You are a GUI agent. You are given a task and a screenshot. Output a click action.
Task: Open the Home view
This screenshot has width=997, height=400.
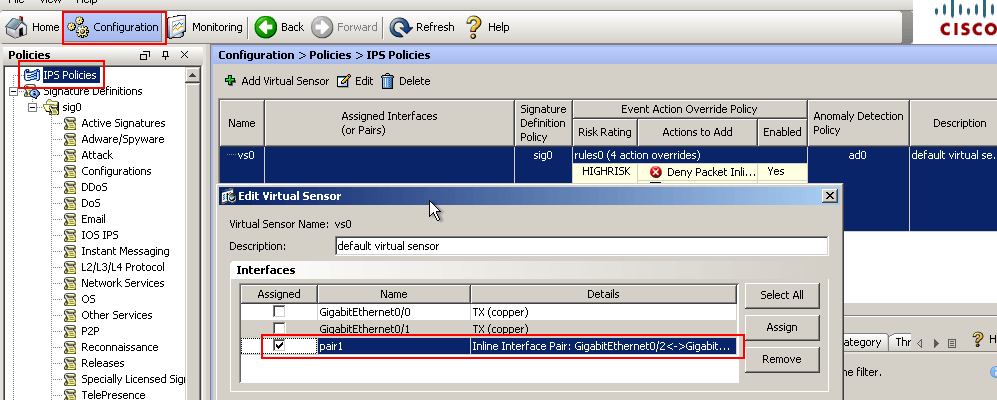pos(32,27)
